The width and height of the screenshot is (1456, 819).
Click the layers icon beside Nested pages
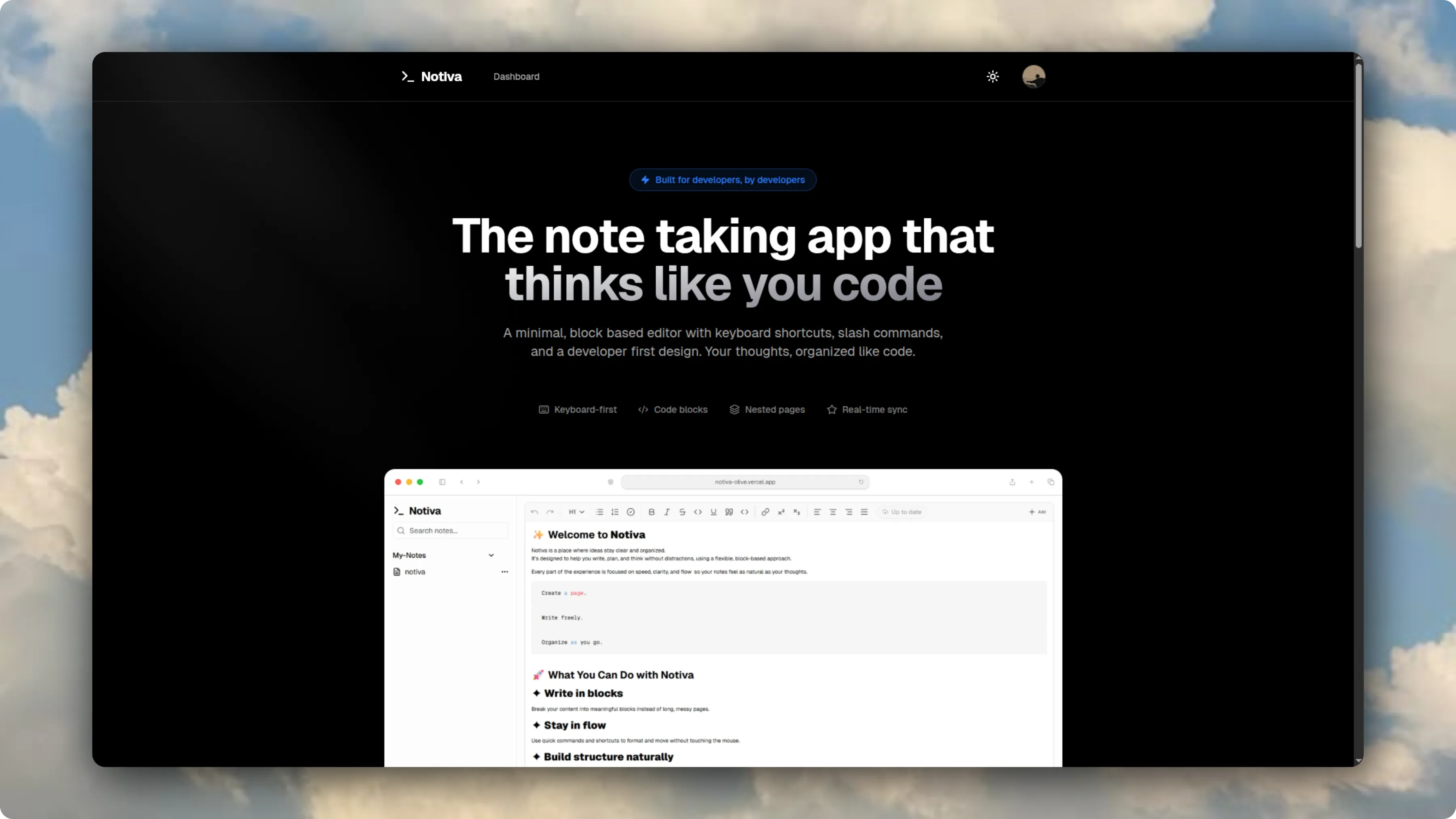tap(734, 409)
